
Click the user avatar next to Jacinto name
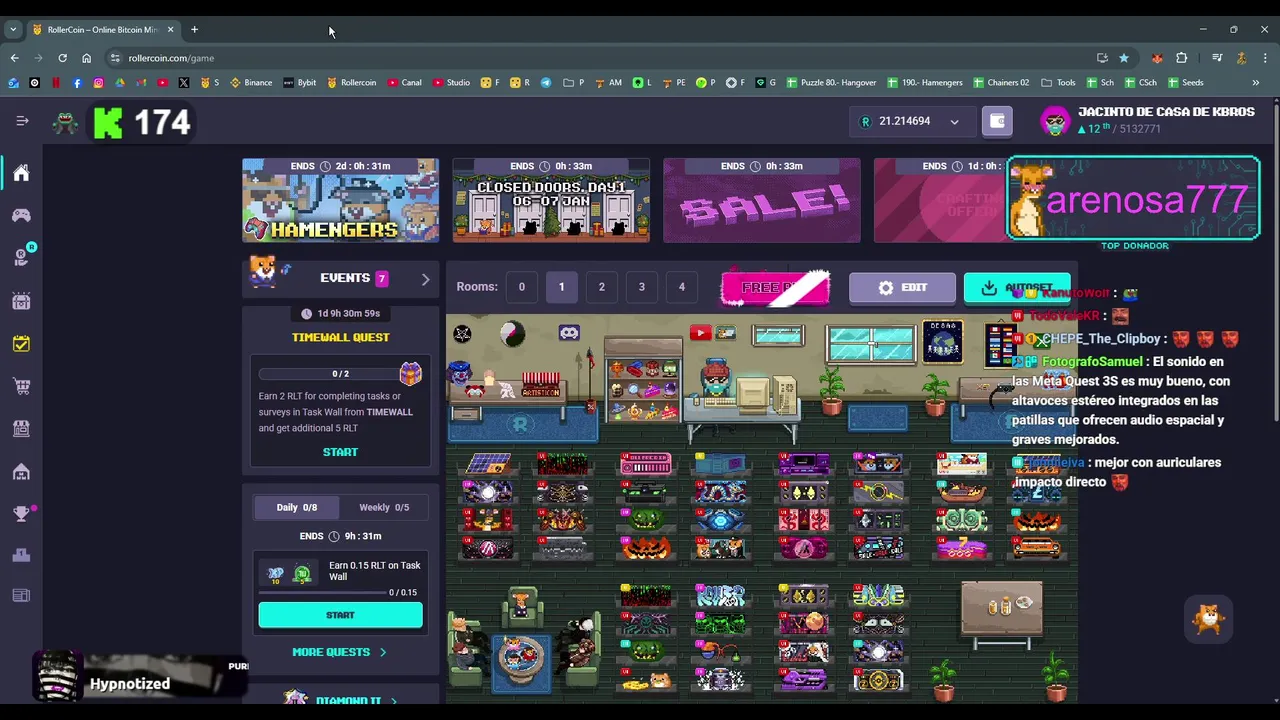point(1055,121)
